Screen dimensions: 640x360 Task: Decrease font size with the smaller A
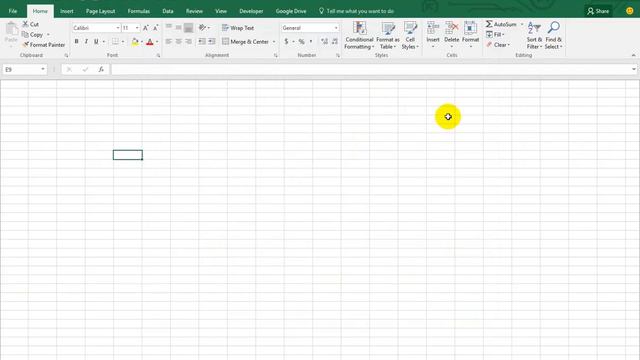click(x=156, y=28)
